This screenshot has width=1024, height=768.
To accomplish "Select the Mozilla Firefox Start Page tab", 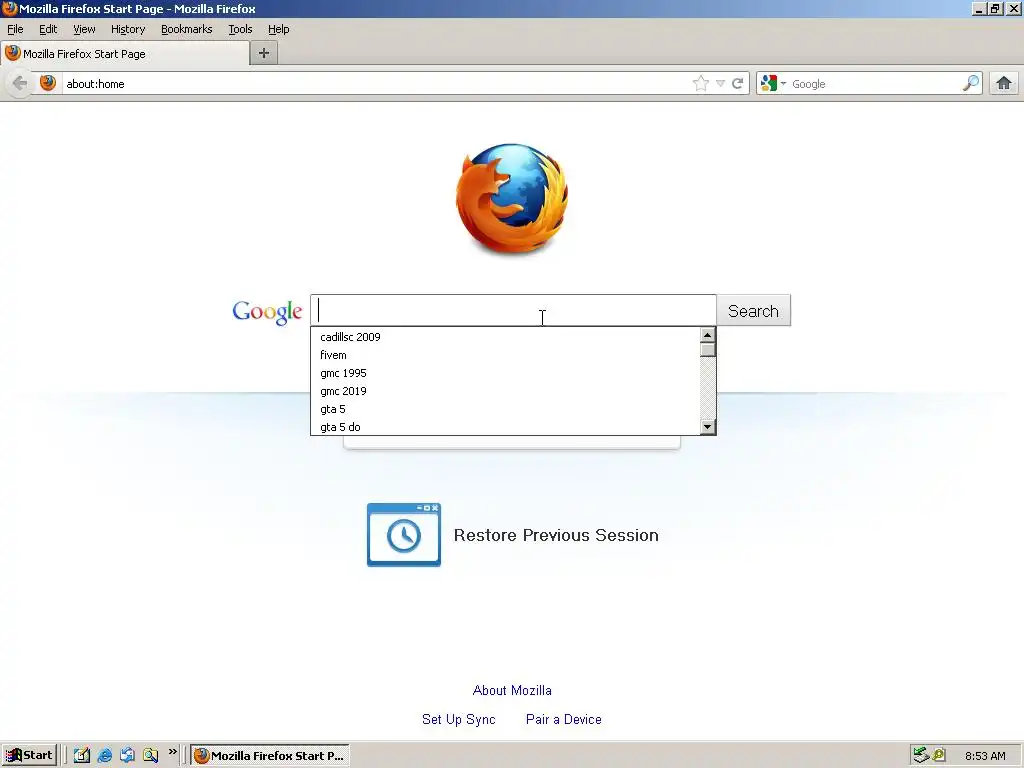I will pyautogui.click(x=125, y=54).
